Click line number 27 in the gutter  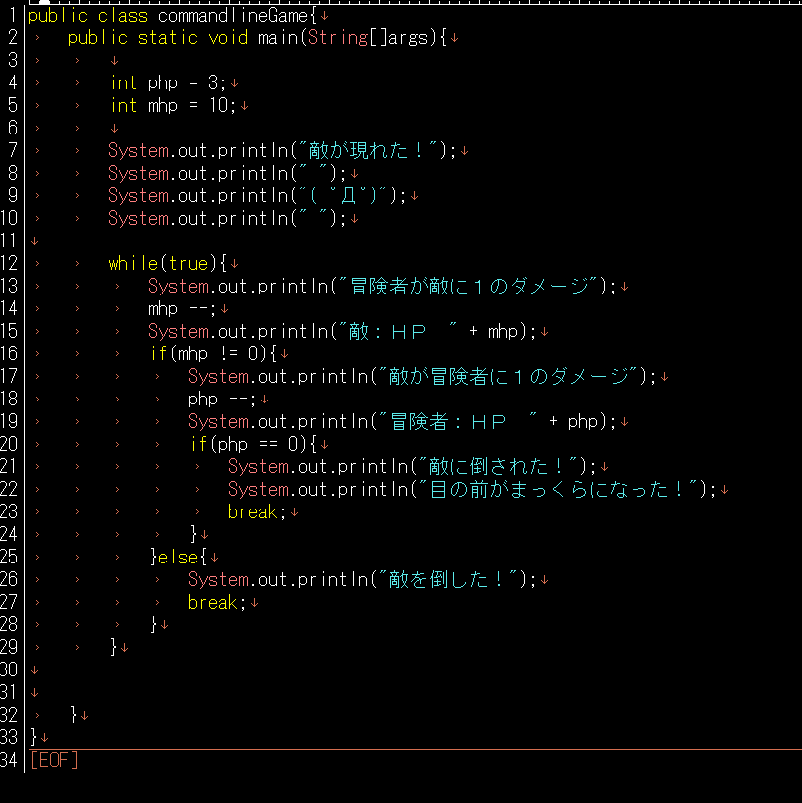click(9, 601)
